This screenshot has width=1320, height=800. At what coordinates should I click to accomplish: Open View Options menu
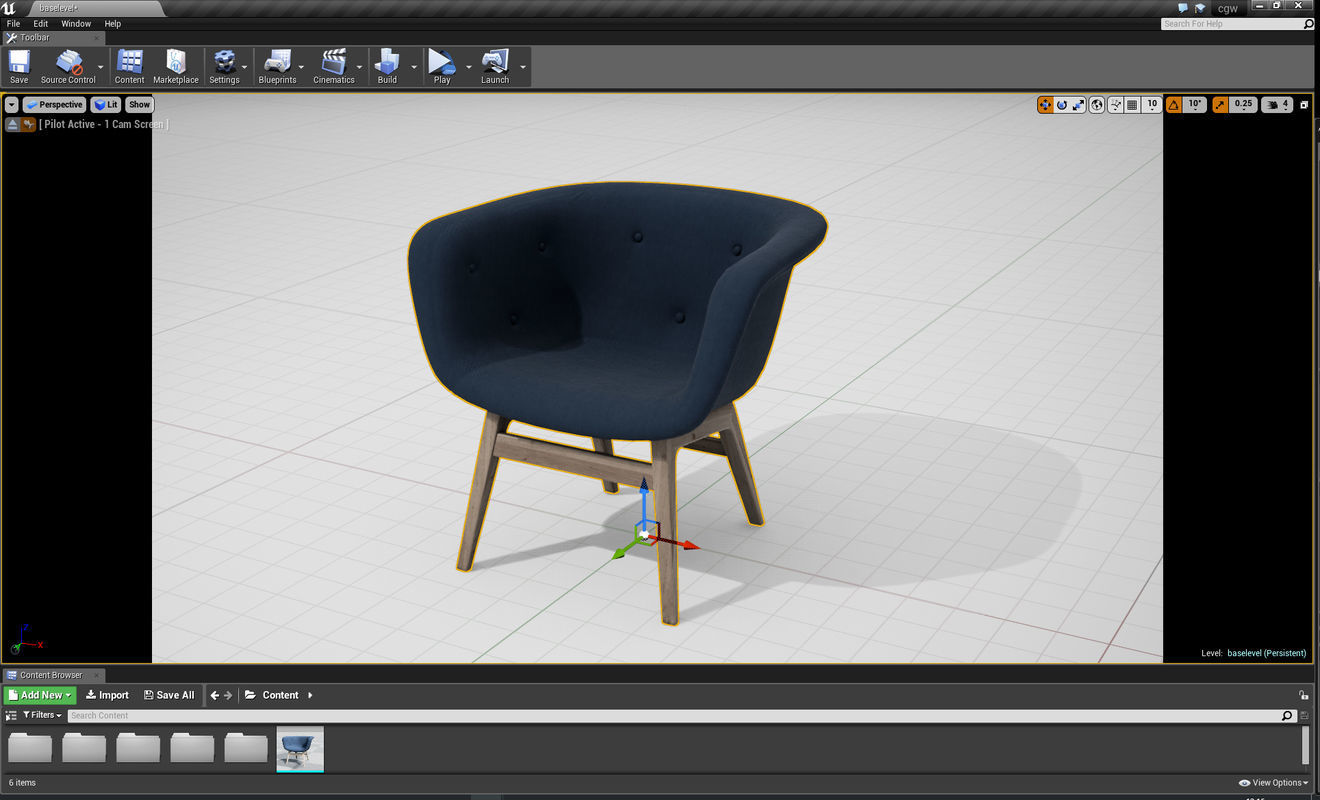tap(1274, 783)
